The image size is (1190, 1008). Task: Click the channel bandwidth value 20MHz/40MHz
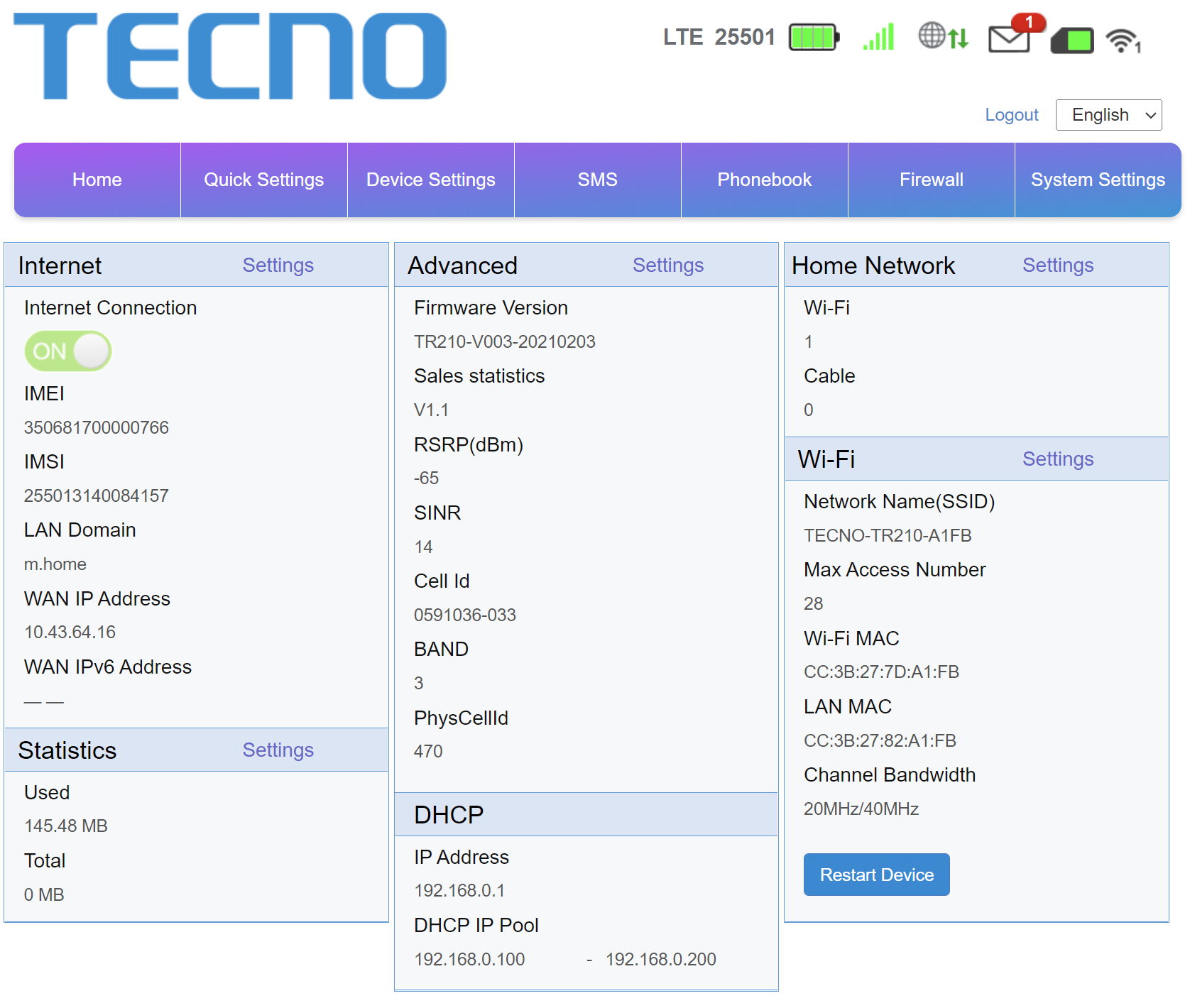click(x=861, y=809)
